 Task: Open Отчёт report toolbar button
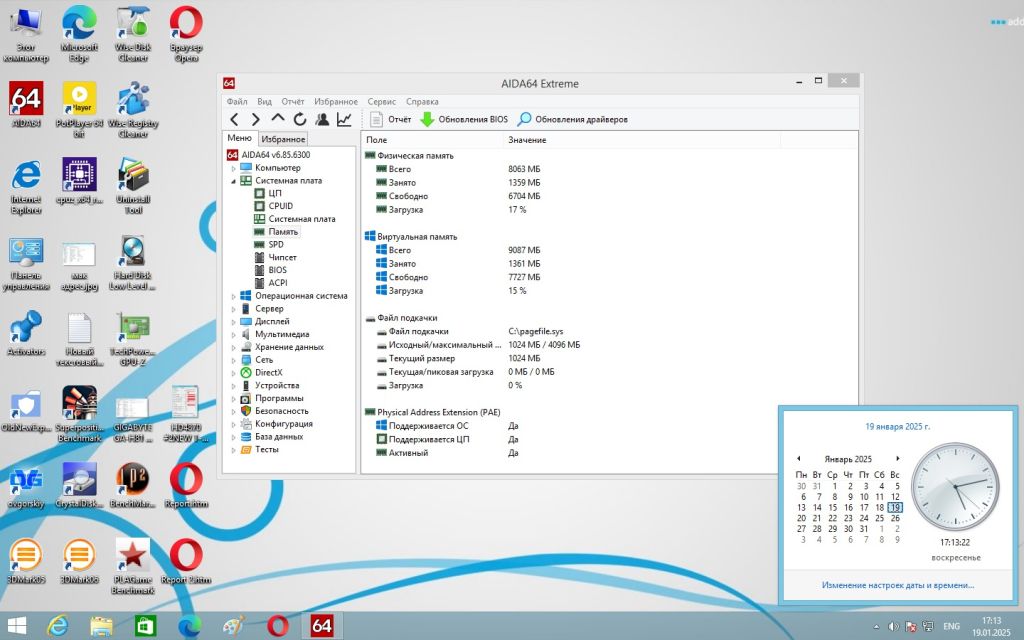point(391,119)
